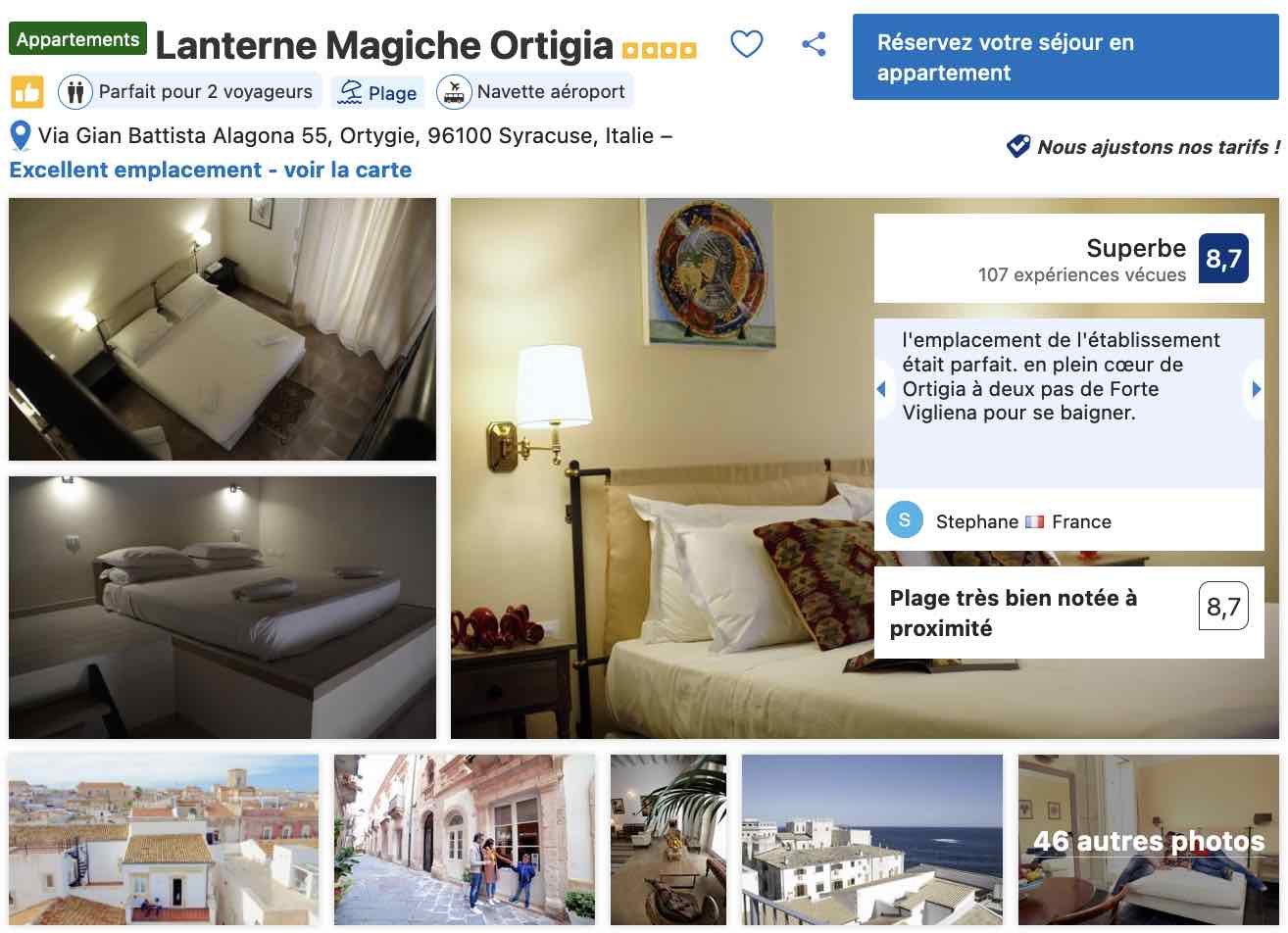The image size is (1288, 933).
Task: Open the street with family thumbnail
Action: pos(465,840)
